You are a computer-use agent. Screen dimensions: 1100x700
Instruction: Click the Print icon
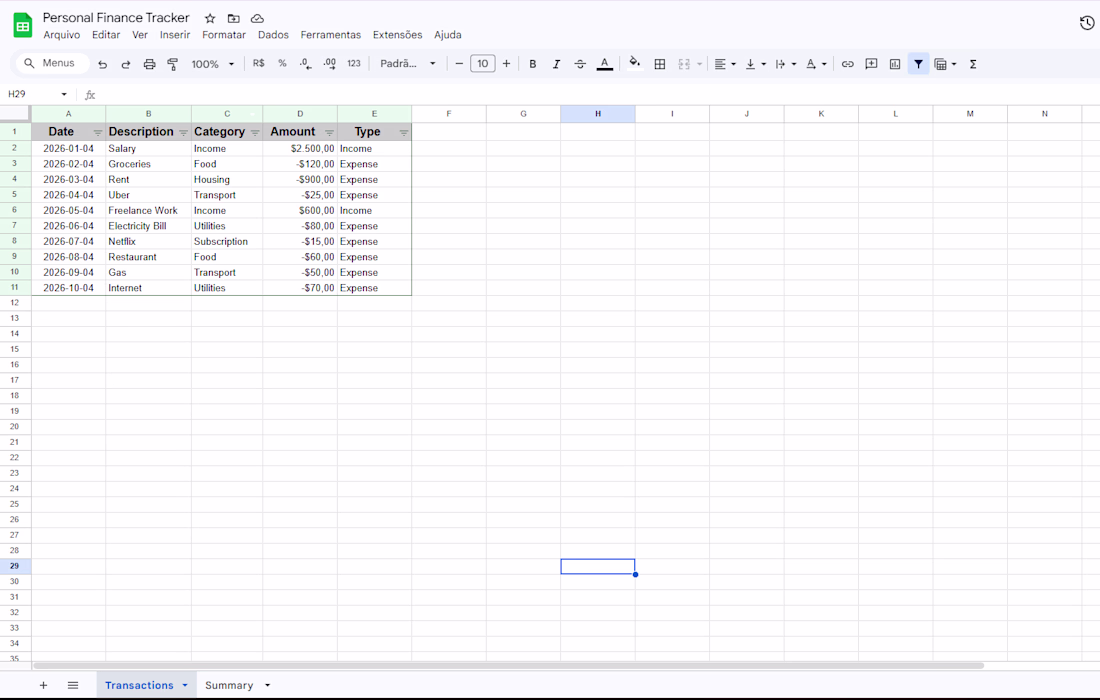149,64
